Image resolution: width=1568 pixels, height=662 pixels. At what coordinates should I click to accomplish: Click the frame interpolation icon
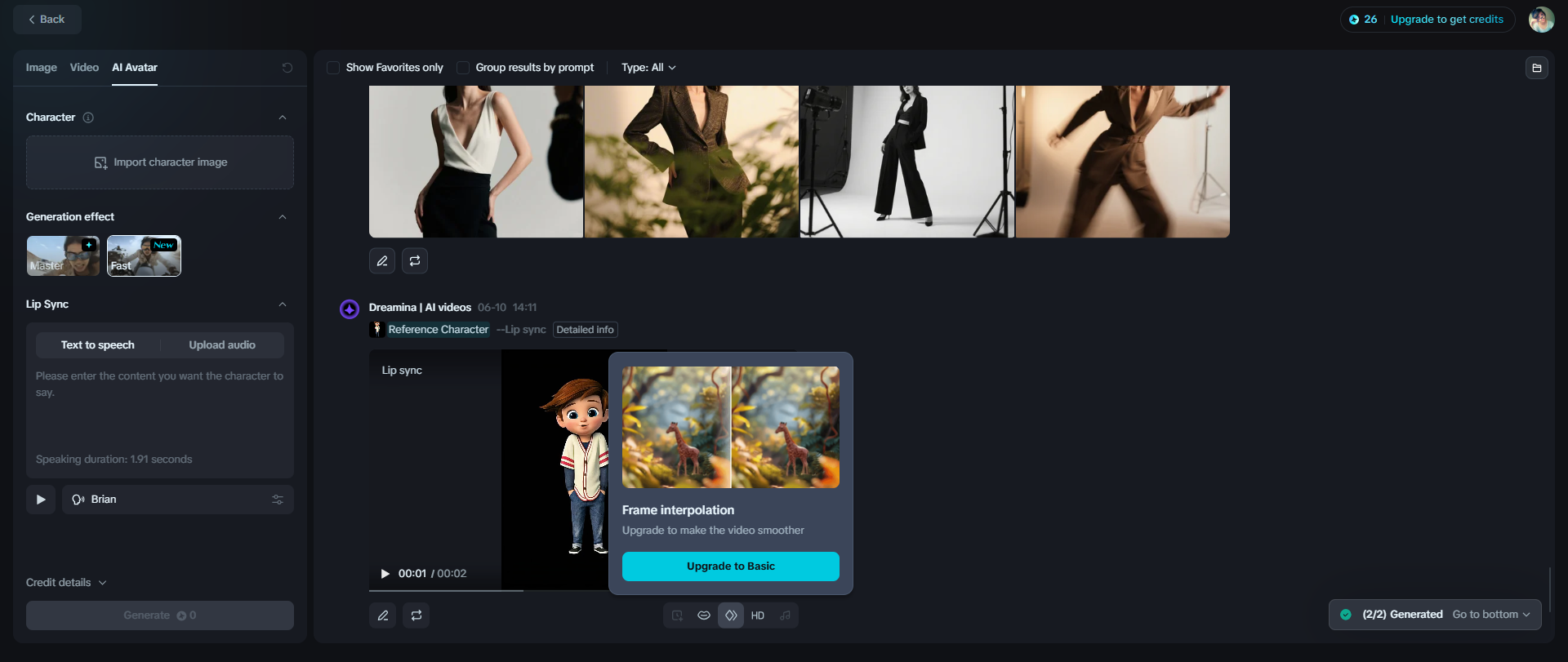click(731, 615)
